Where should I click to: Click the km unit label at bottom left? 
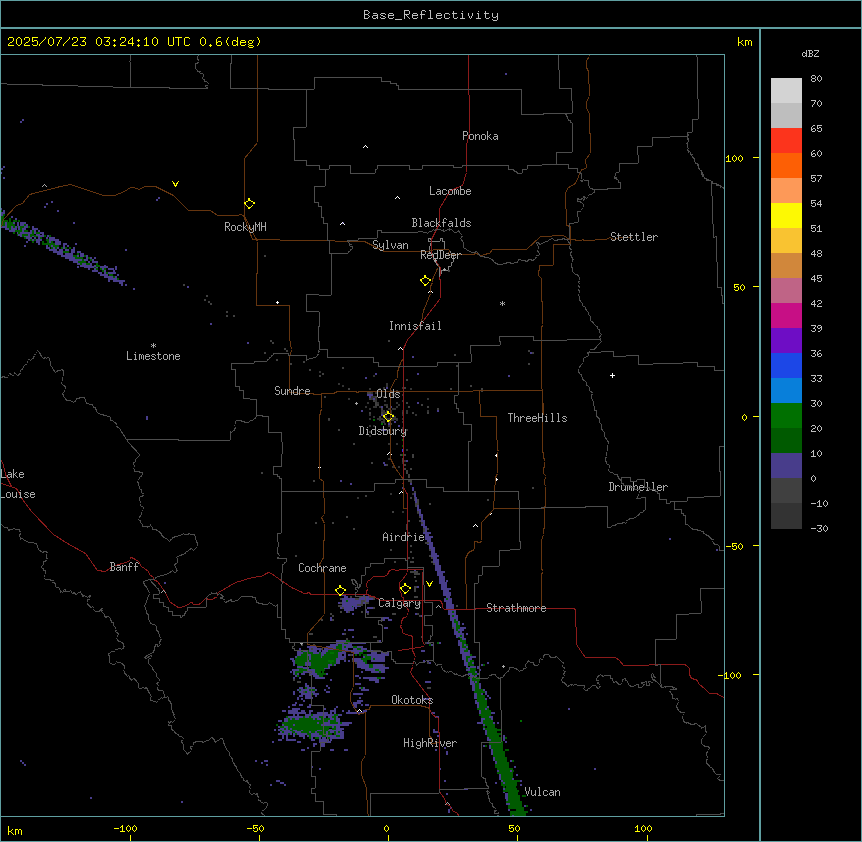[x=15, y=831]
